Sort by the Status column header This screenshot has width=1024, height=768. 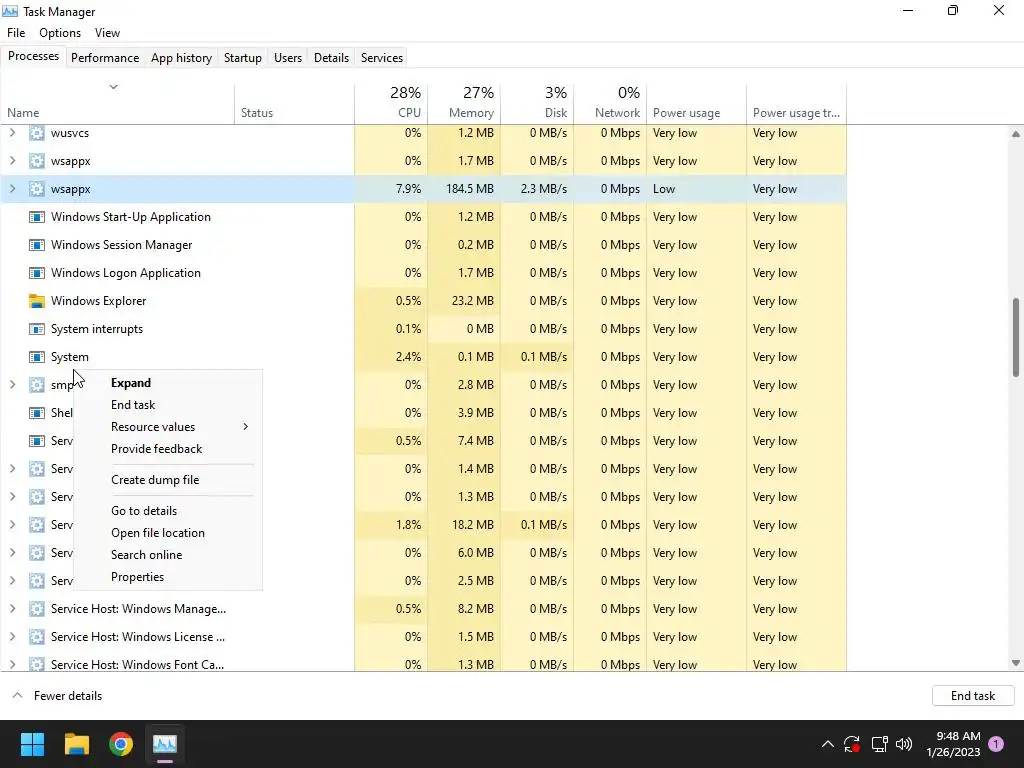point(295,103)
